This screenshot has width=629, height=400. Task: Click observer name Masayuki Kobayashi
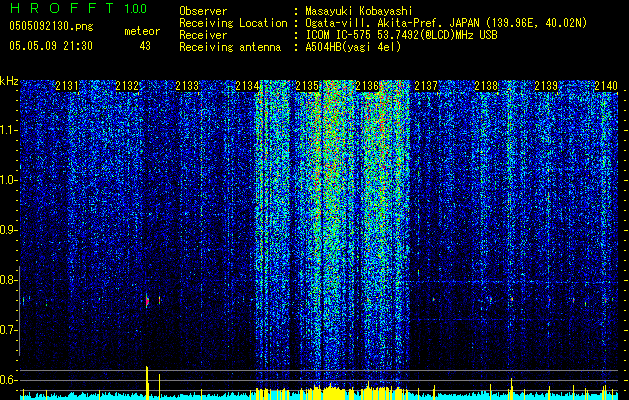tap(358, 11)
